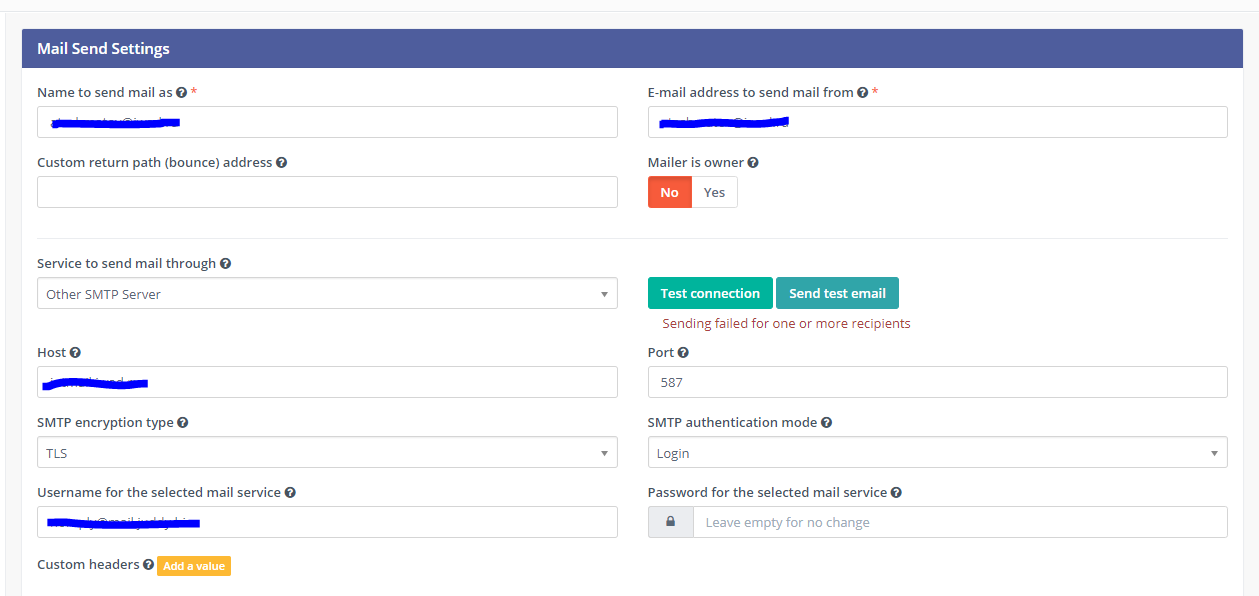This screenshot has width=1259, height=596.
Task: Show Host field help tooltip
Action: tap(75, 353)
